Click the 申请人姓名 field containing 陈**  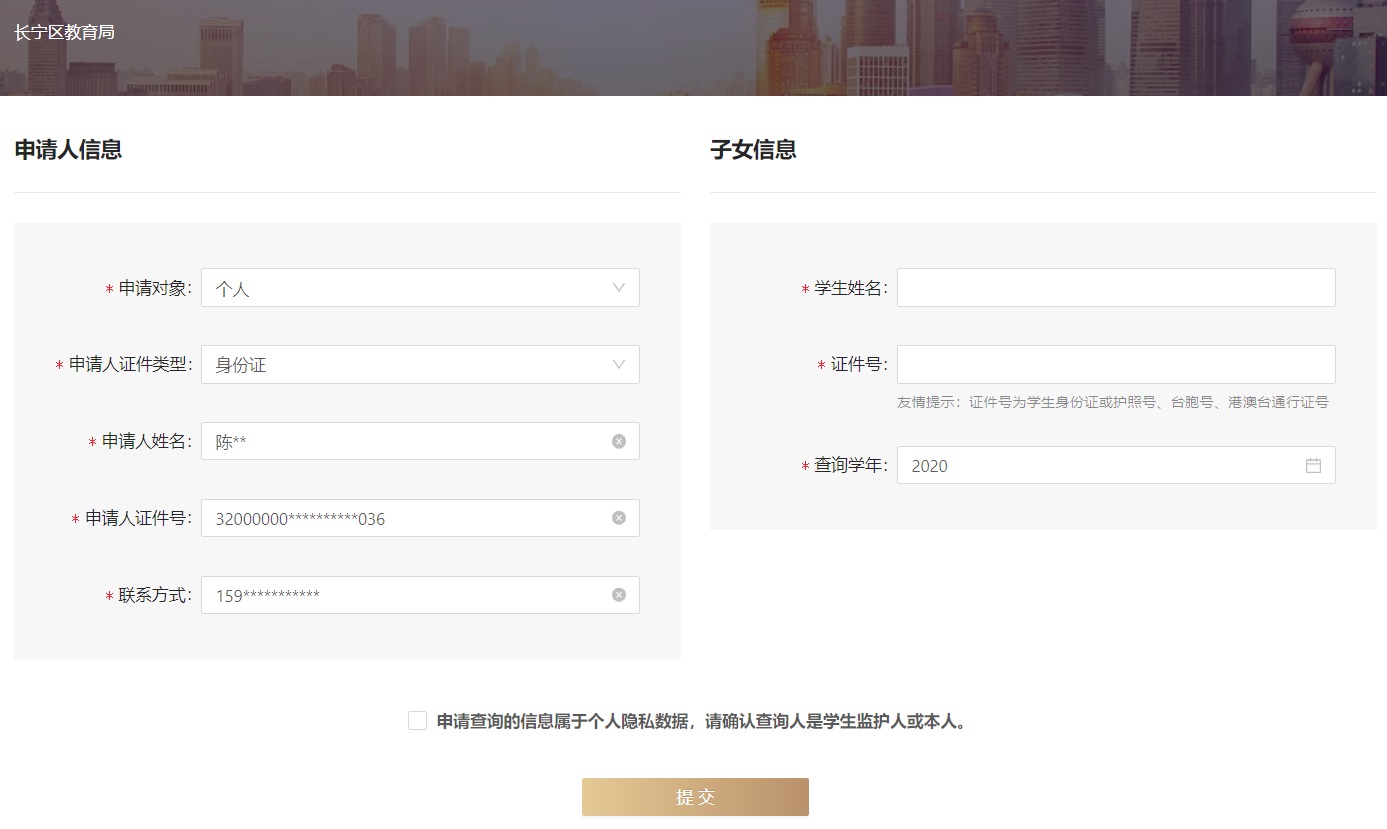400,441
